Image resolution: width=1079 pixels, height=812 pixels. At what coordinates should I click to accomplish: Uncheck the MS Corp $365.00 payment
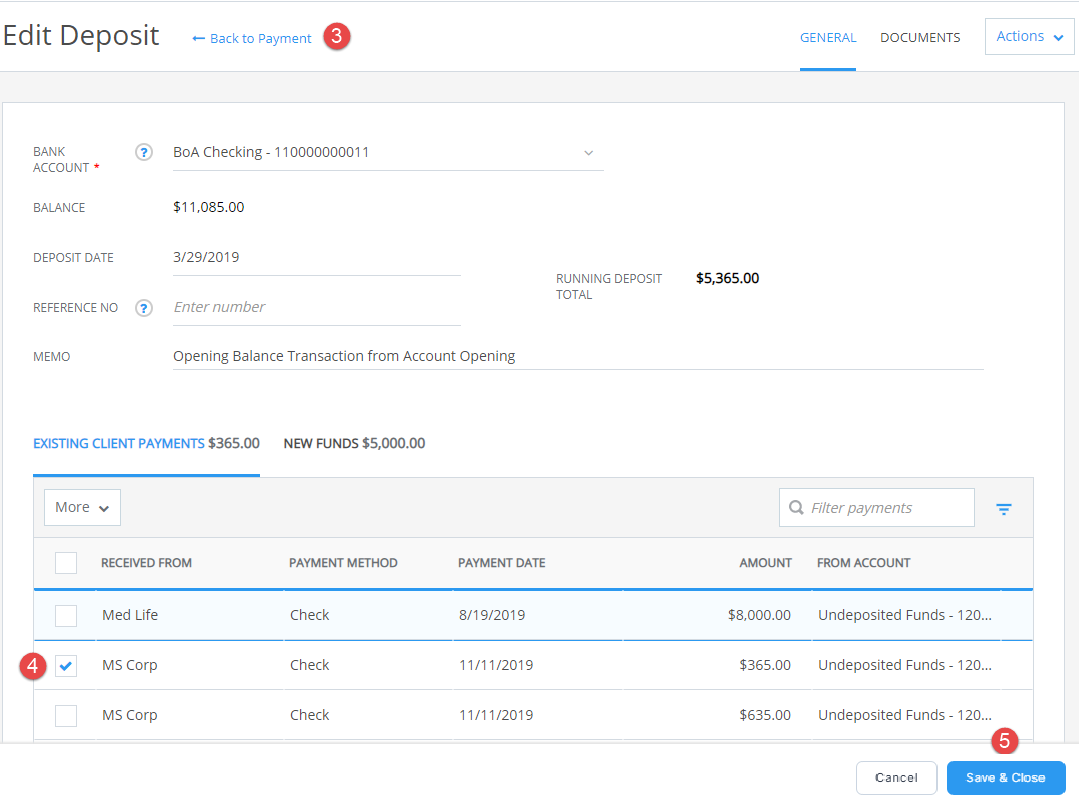pos(66,665)
